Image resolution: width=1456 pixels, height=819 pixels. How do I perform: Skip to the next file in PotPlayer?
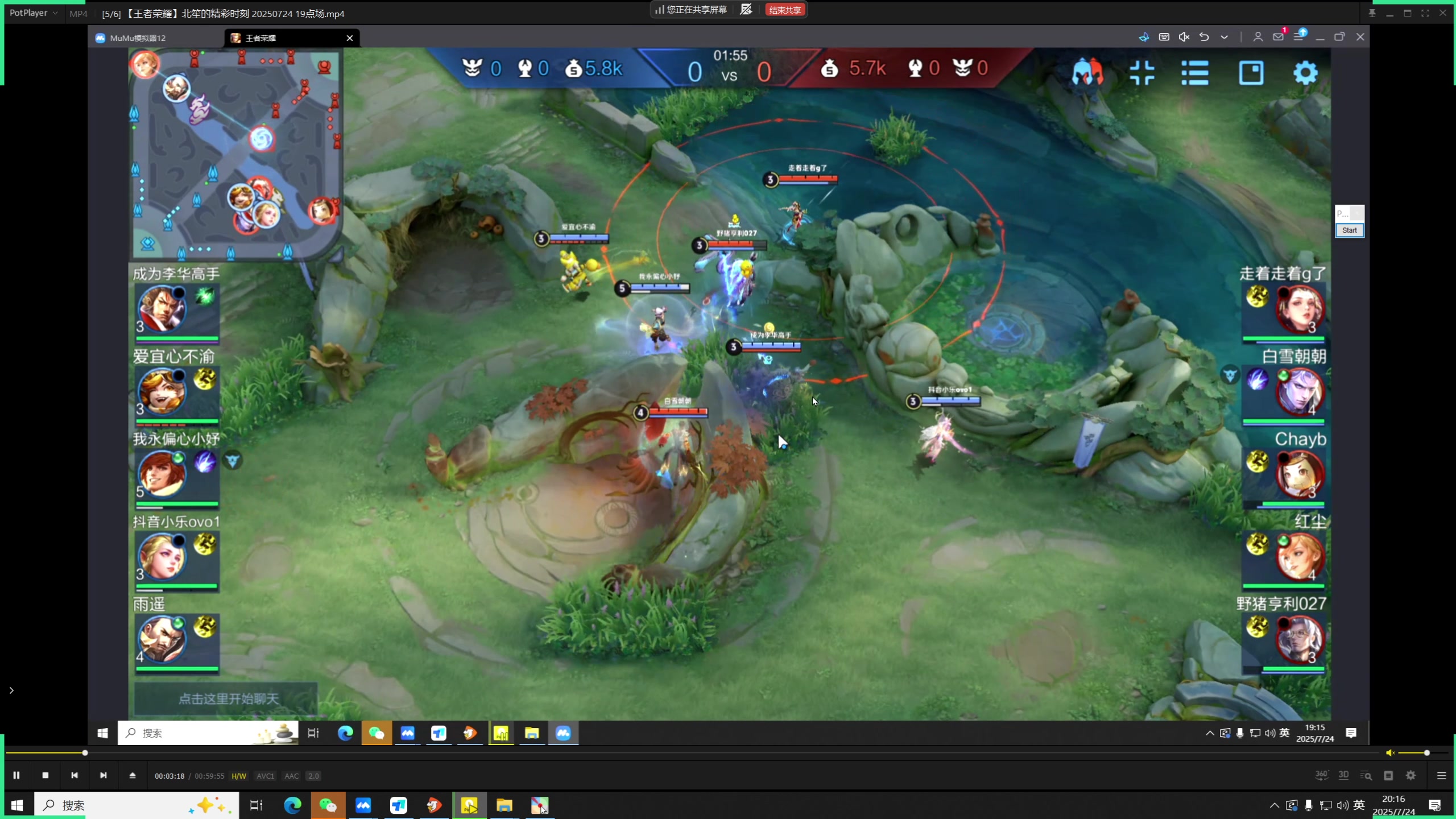click(103, 775)
